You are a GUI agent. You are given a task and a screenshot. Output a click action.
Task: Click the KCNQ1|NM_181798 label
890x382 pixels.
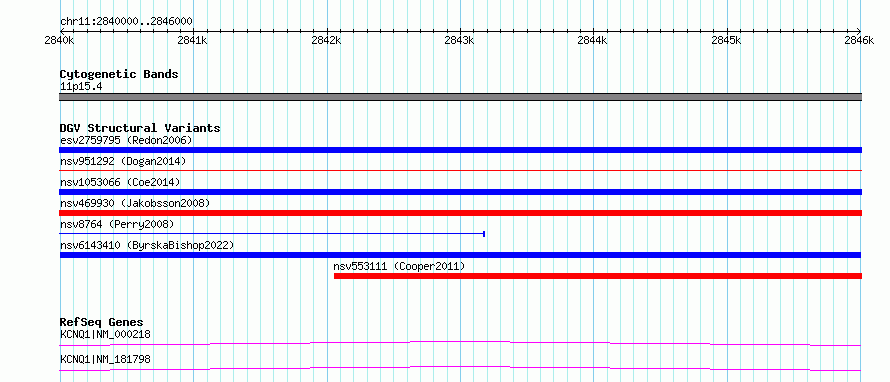click(105, 359)
